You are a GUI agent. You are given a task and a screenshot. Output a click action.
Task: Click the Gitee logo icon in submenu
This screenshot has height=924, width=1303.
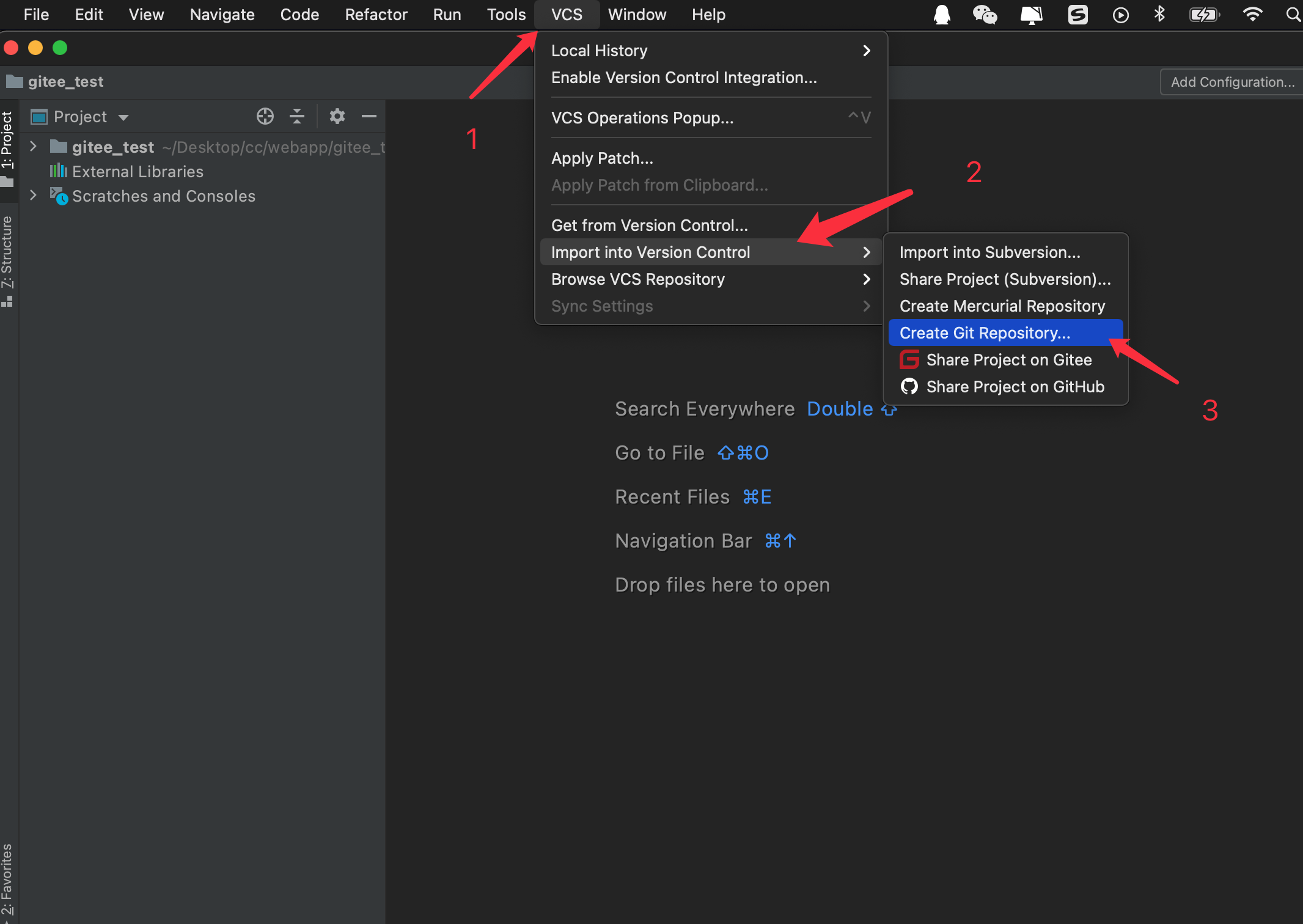click(x=909, y=359)
